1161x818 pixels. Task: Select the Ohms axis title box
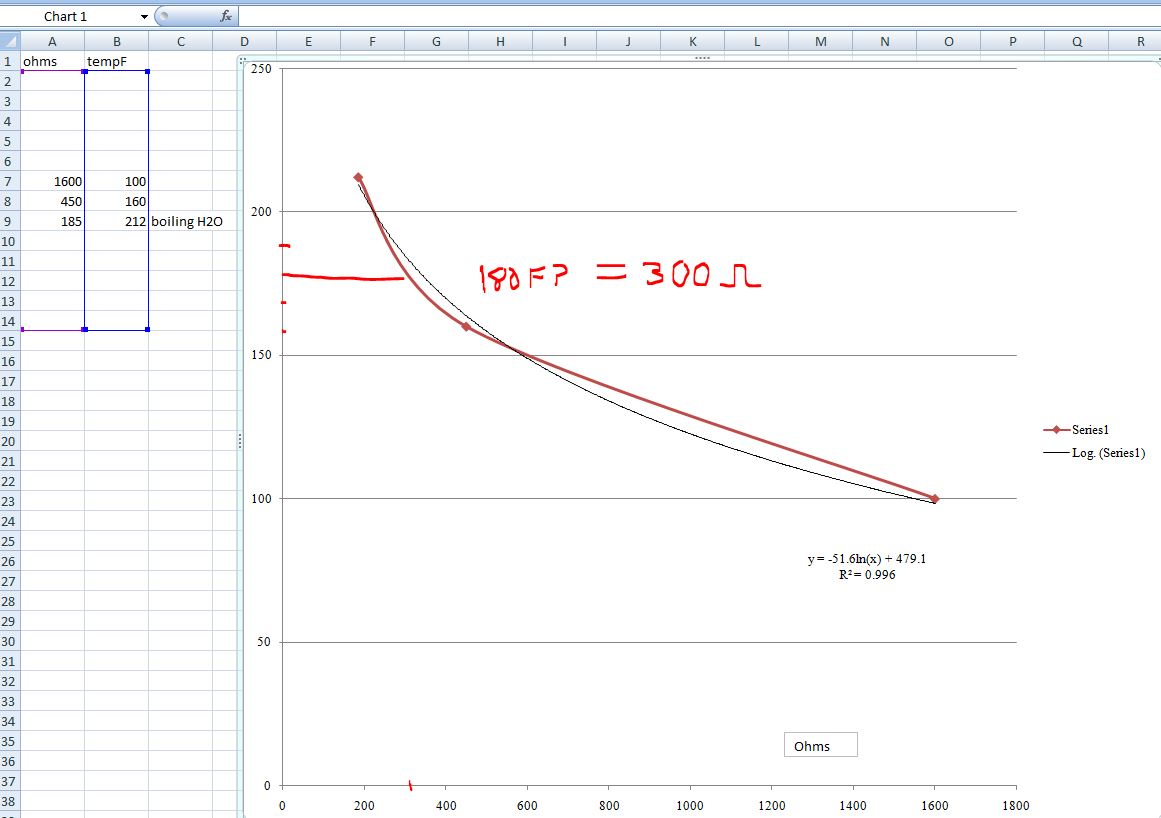tap(820, 746)
